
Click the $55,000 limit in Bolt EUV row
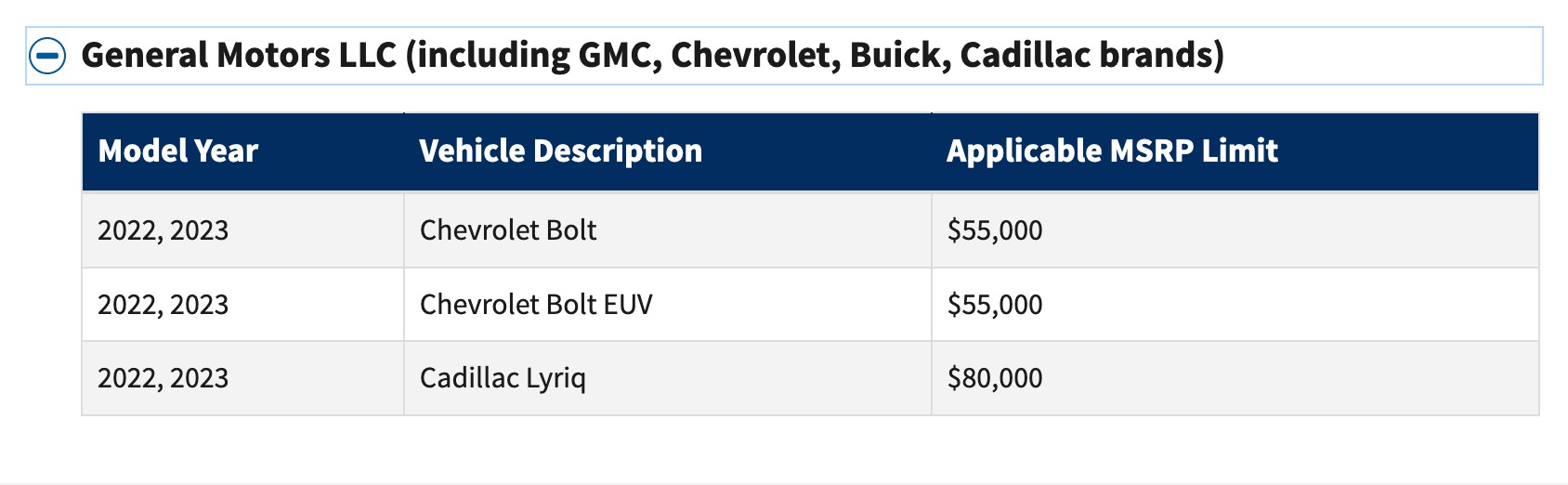995,305
